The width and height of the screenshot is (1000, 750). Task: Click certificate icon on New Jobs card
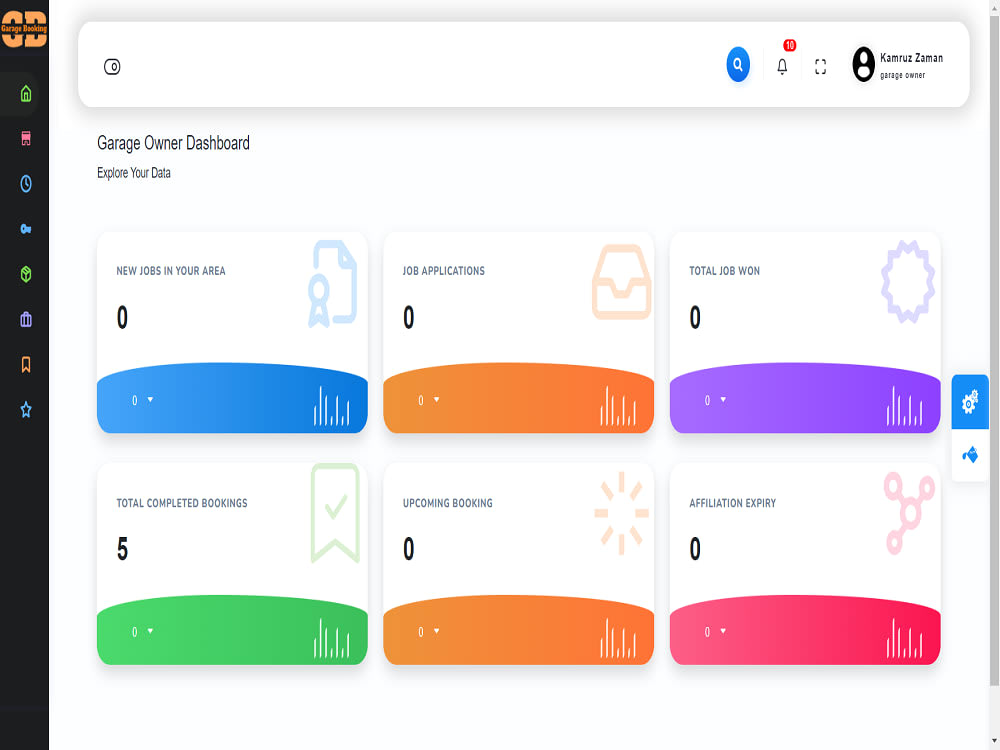click(332, 284)
